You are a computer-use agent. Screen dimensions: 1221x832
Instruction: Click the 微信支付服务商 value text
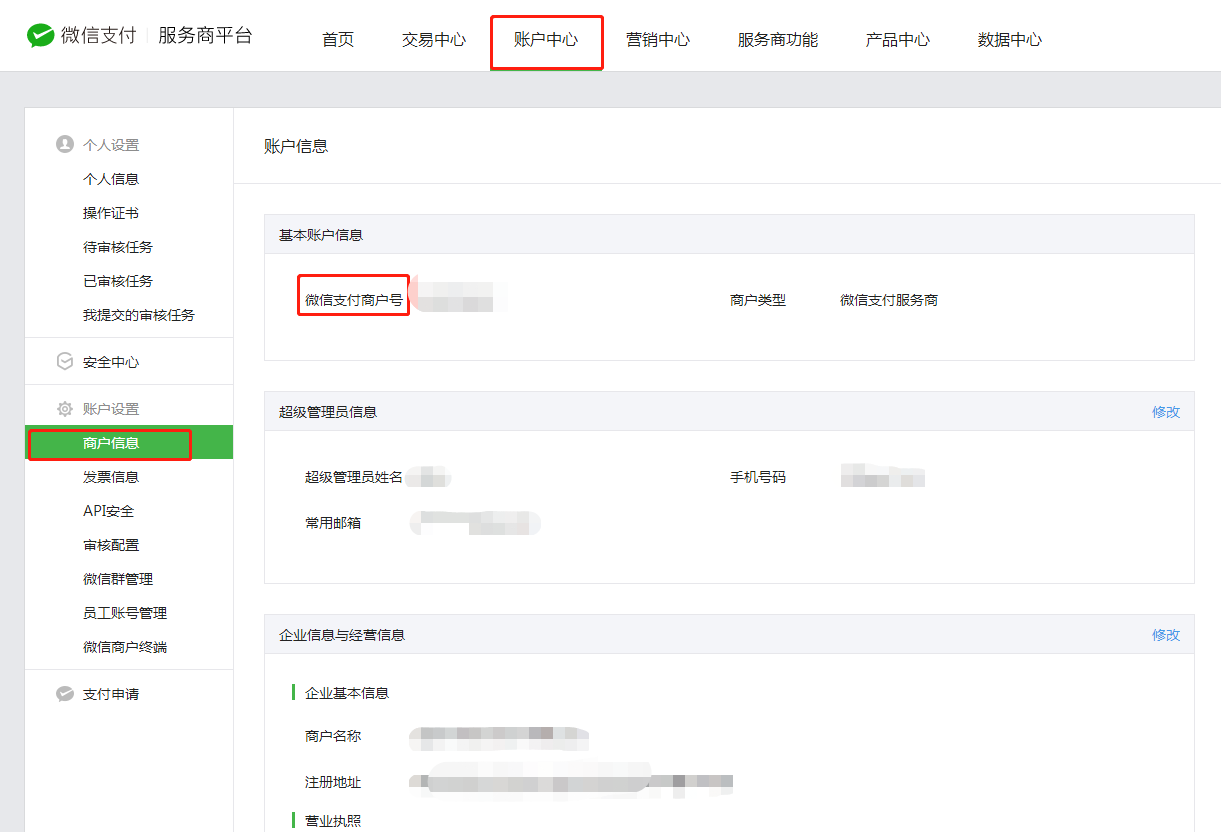[x=889, y=300]
